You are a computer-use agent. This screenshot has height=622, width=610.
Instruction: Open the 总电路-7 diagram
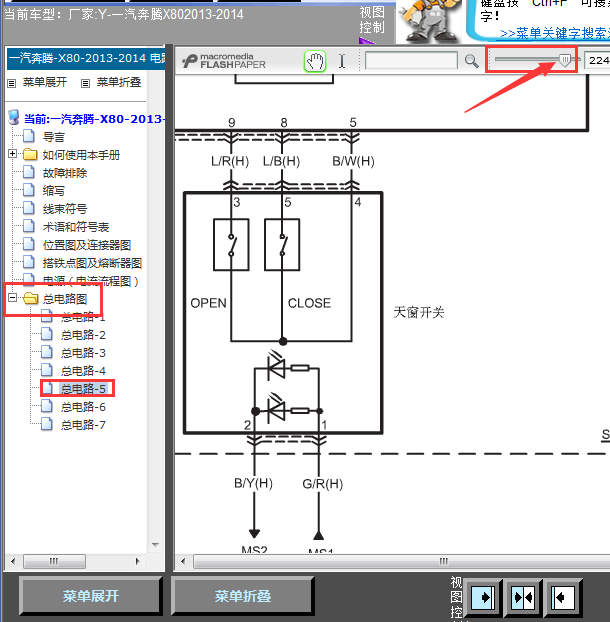point(83,425)
